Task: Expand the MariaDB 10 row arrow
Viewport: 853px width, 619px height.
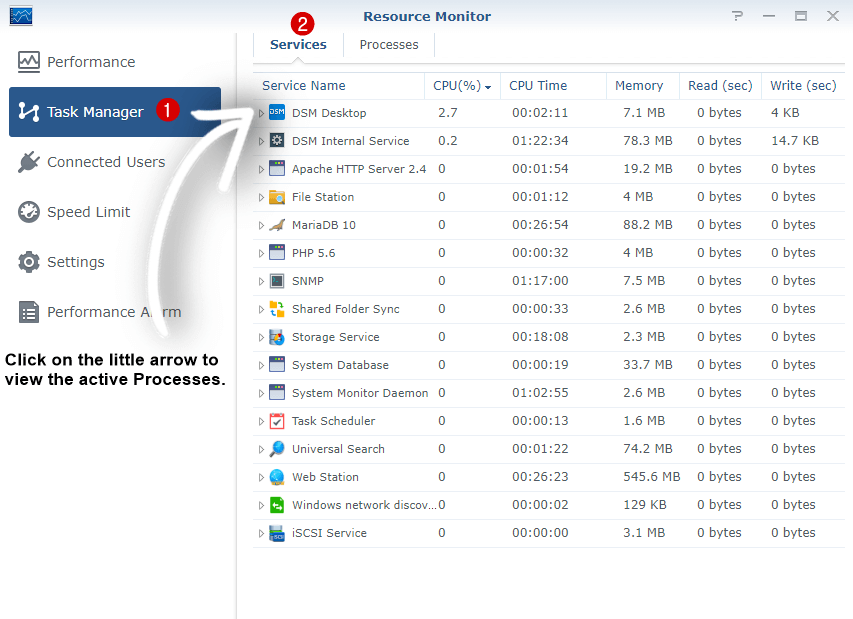Action: [261, 225]
